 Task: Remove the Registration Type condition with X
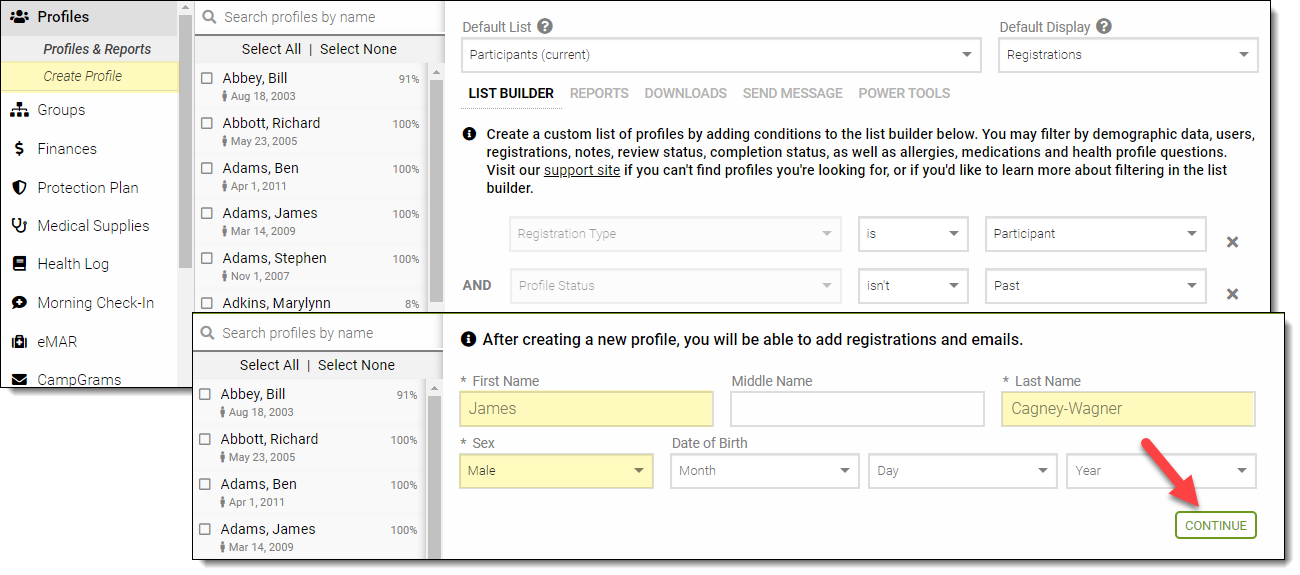pos(1232,242)
